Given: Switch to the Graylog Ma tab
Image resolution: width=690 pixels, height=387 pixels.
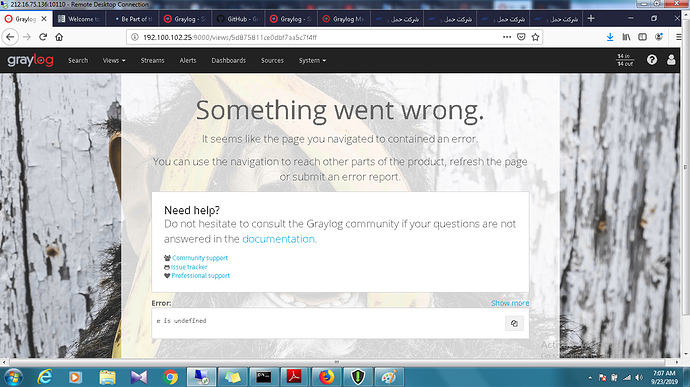Looking at the screenshot, I should pyautogui.click(x=344, y=19).
